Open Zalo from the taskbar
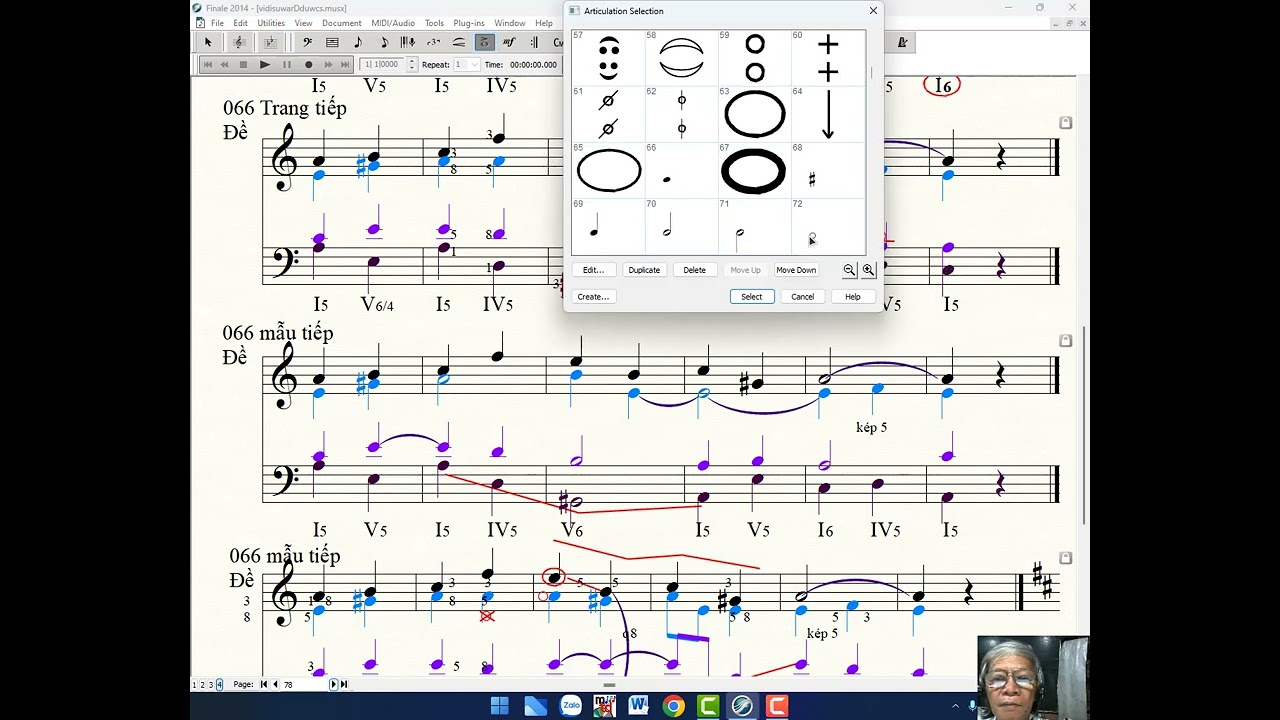 (x=571, y=706)
